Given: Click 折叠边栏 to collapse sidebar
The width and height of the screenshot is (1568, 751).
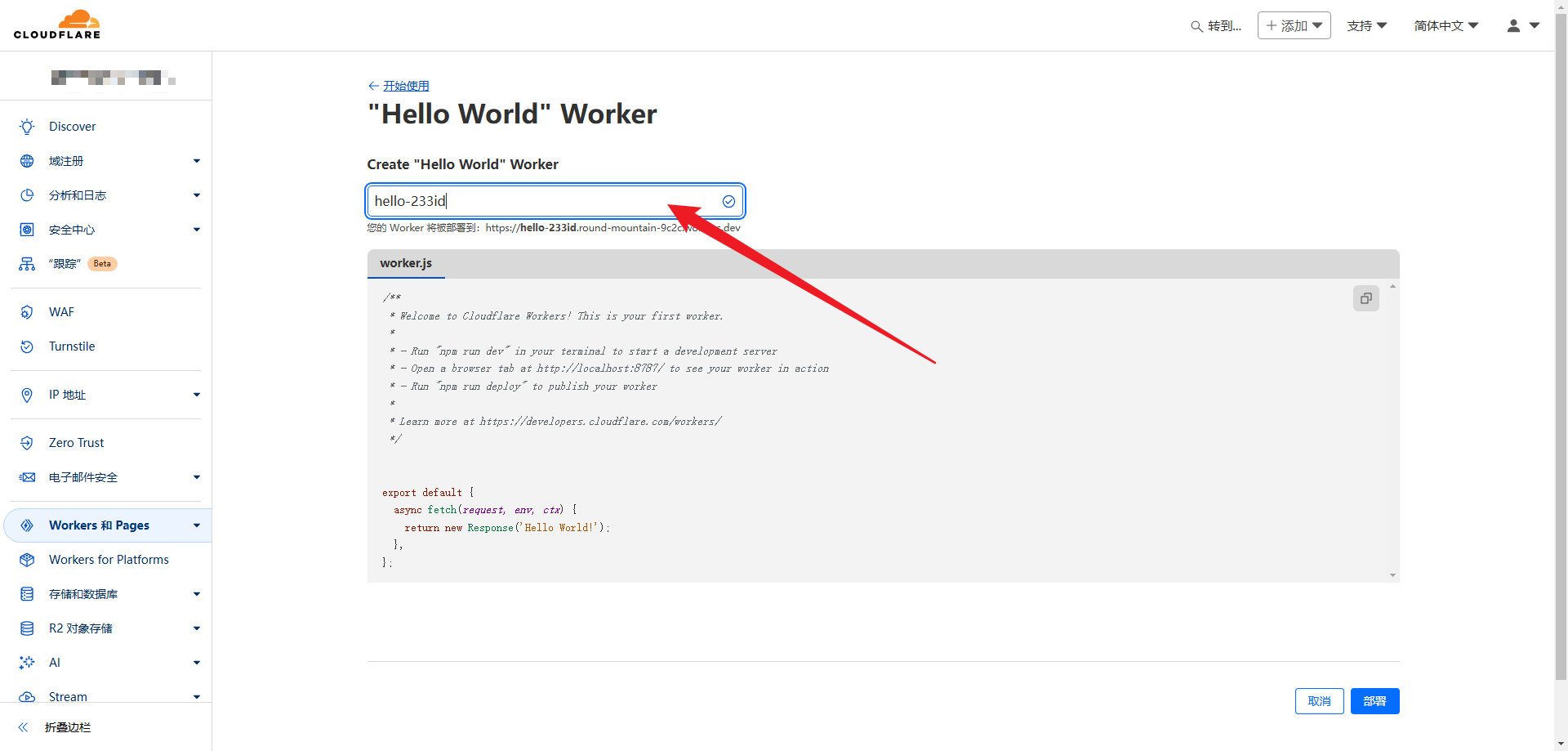Looking at the screenshot, I should tap(68, 727).
